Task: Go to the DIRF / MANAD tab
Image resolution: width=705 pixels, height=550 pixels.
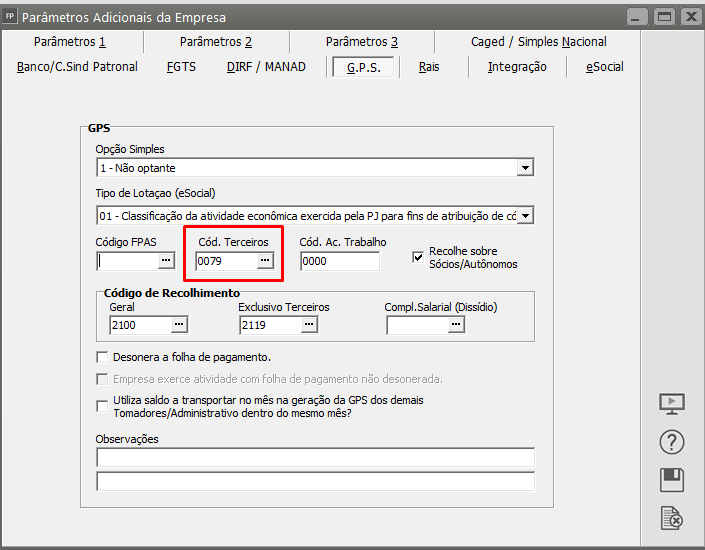Action: pyautogui.click(x=265, y=67)
